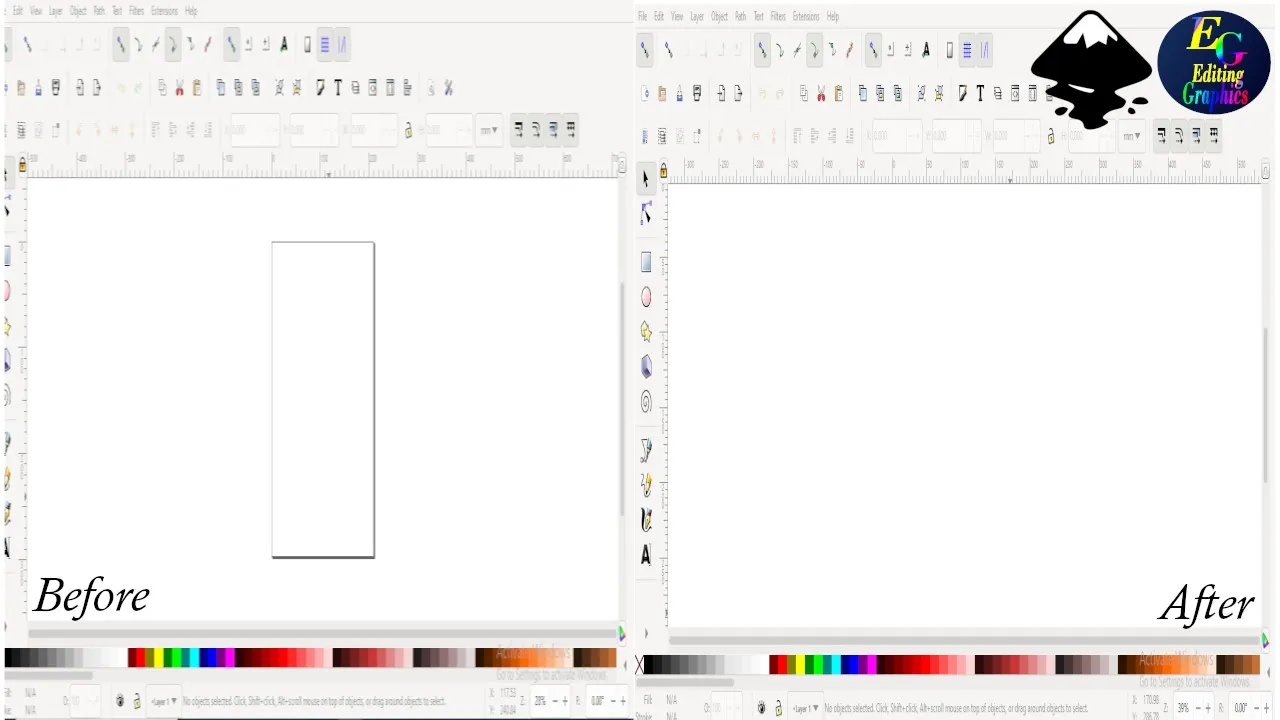Image resolution: width=1280 pixels, height=720 pixels.
Task: Click Print icon in After window
Action: (697, 94)
